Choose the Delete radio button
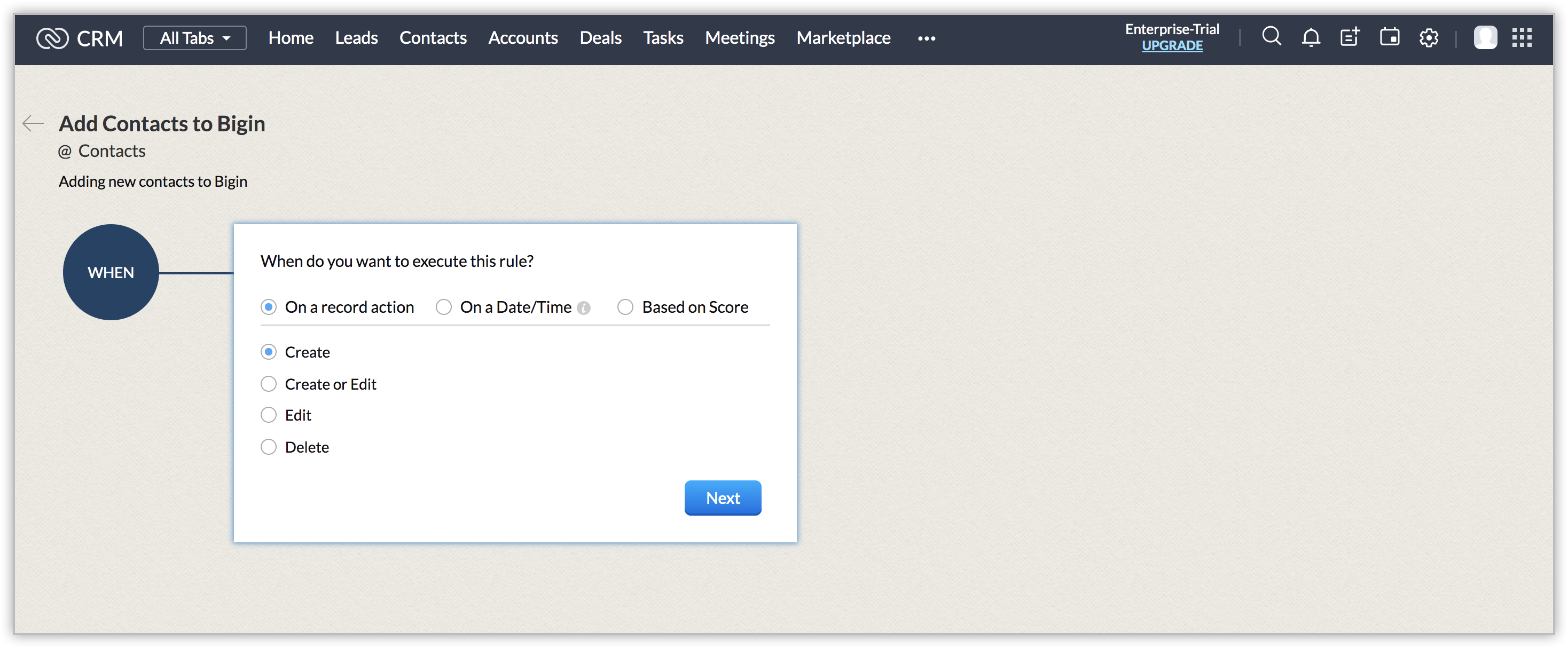1568x648 pixels. pyautogui.click(x=269, y=447)
